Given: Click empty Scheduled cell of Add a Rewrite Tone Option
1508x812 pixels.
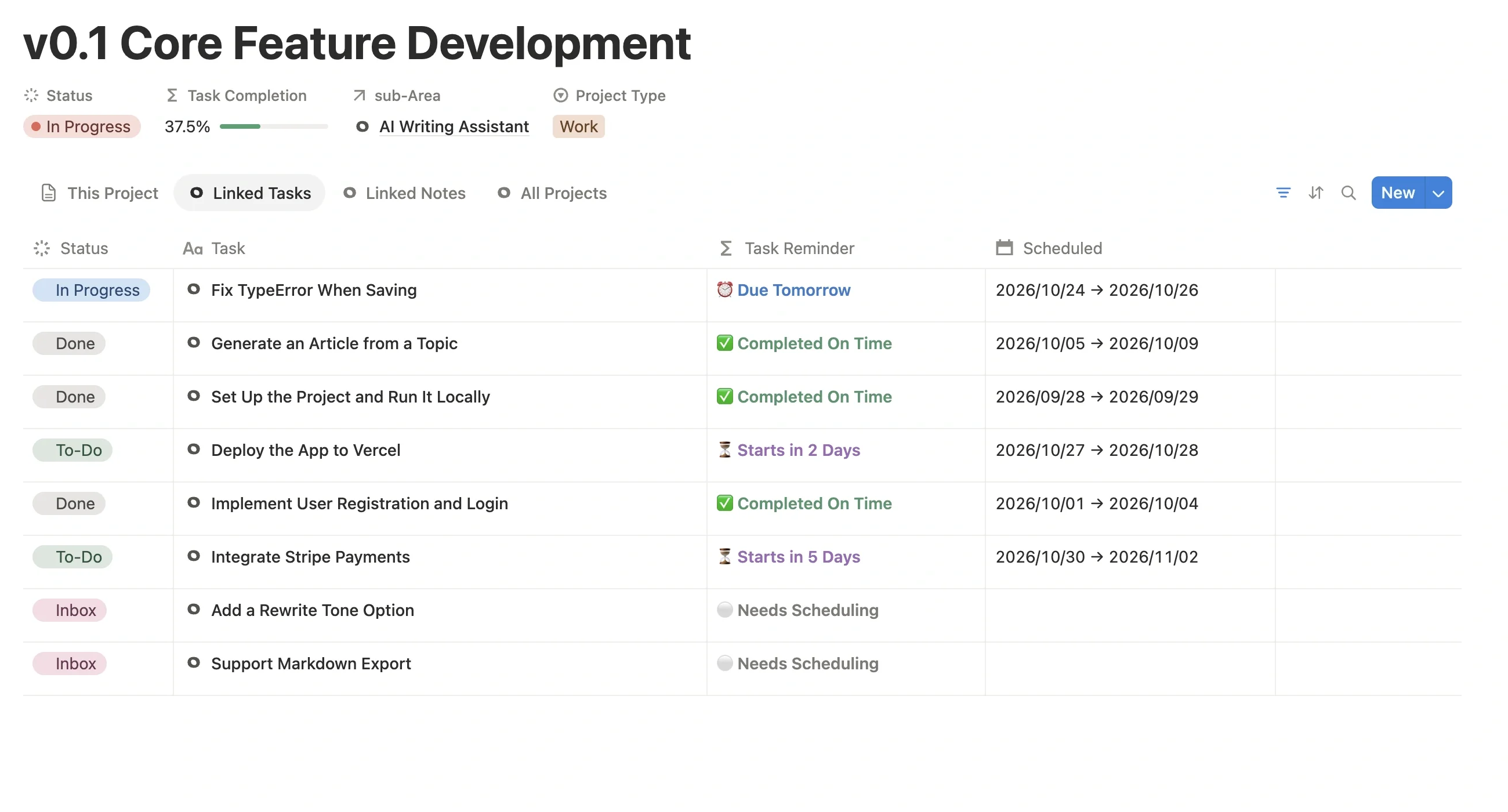Looking at the screenshot, I should [1130, 615].
